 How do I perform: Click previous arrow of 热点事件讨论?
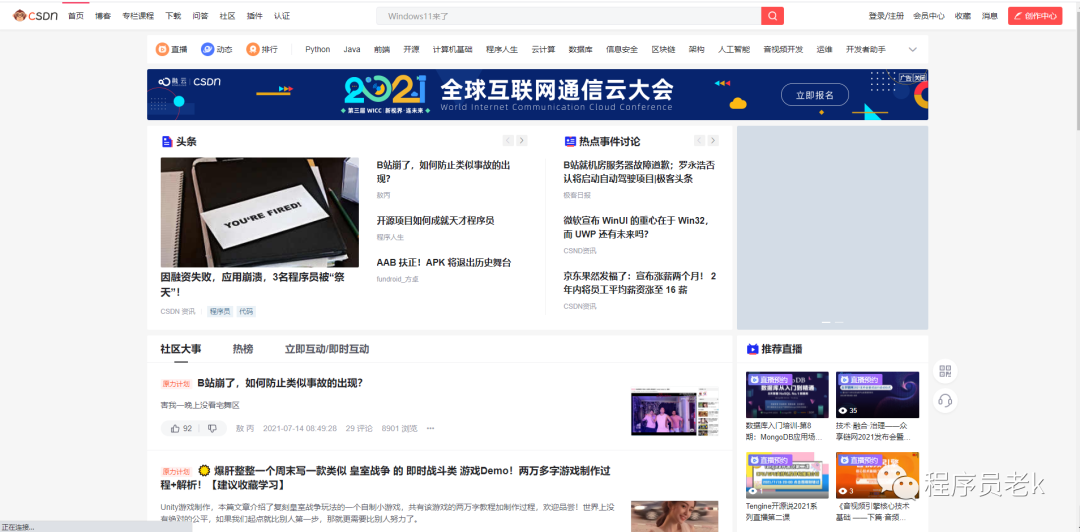point(699,141)
